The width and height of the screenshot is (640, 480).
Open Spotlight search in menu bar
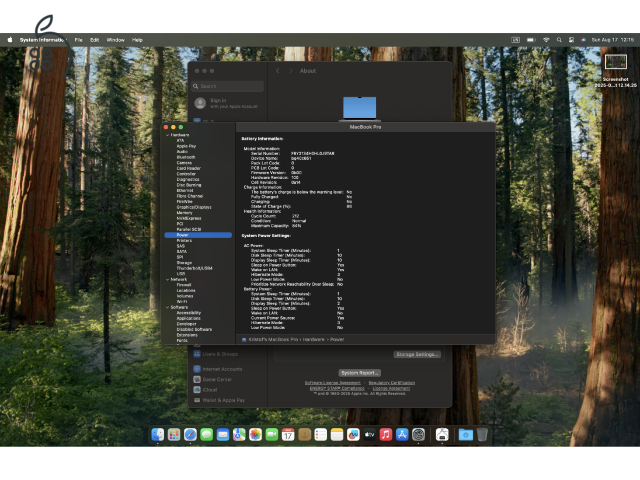(559, 40)
